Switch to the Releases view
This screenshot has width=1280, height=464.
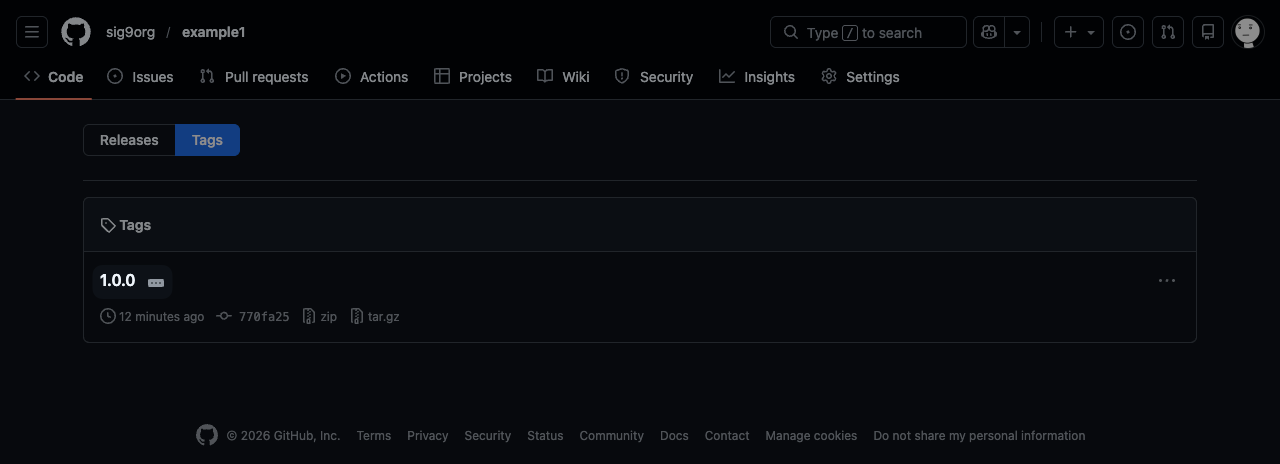pos(129,140)
